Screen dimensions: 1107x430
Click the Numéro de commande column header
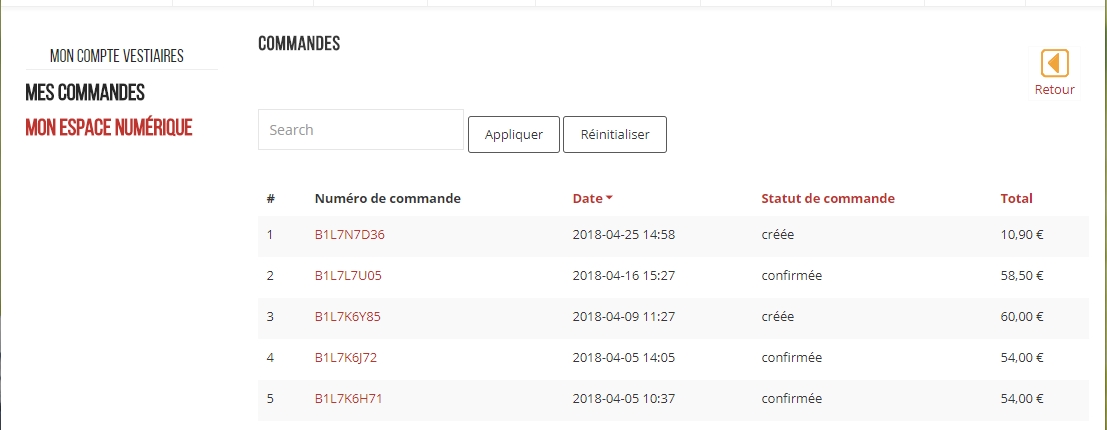pyautogui.click(x=387, y=199)
